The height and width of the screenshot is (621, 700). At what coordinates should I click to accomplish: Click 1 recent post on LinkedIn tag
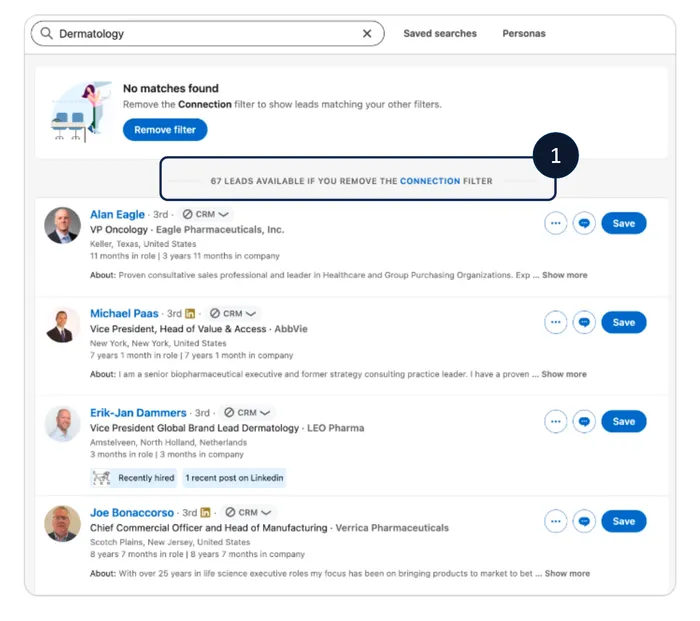point(234,478)
